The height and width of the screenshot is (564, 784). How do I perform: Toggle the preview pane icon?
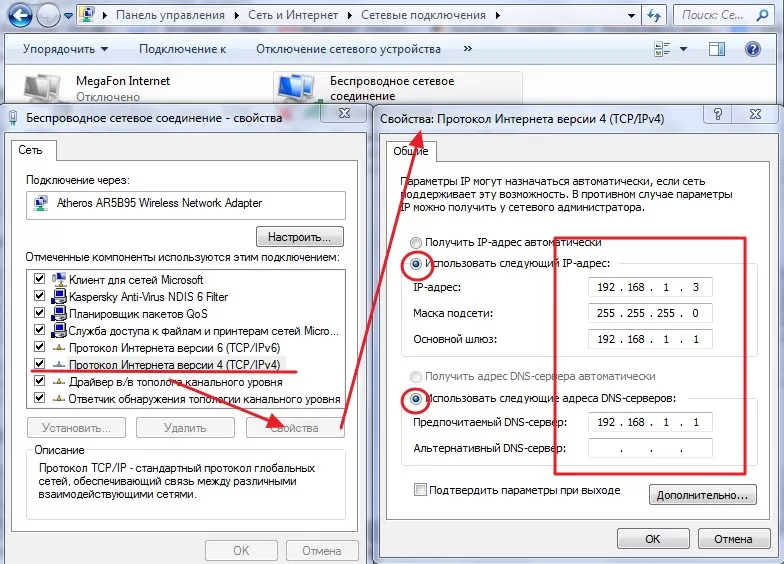pos(717,49)
